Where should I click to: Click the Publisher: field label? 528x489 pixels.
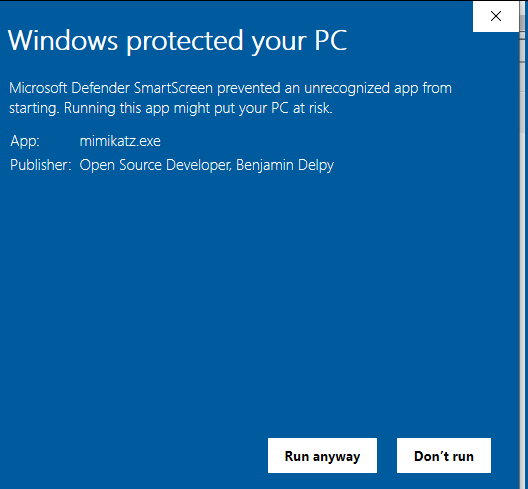[x=40, y=165]
